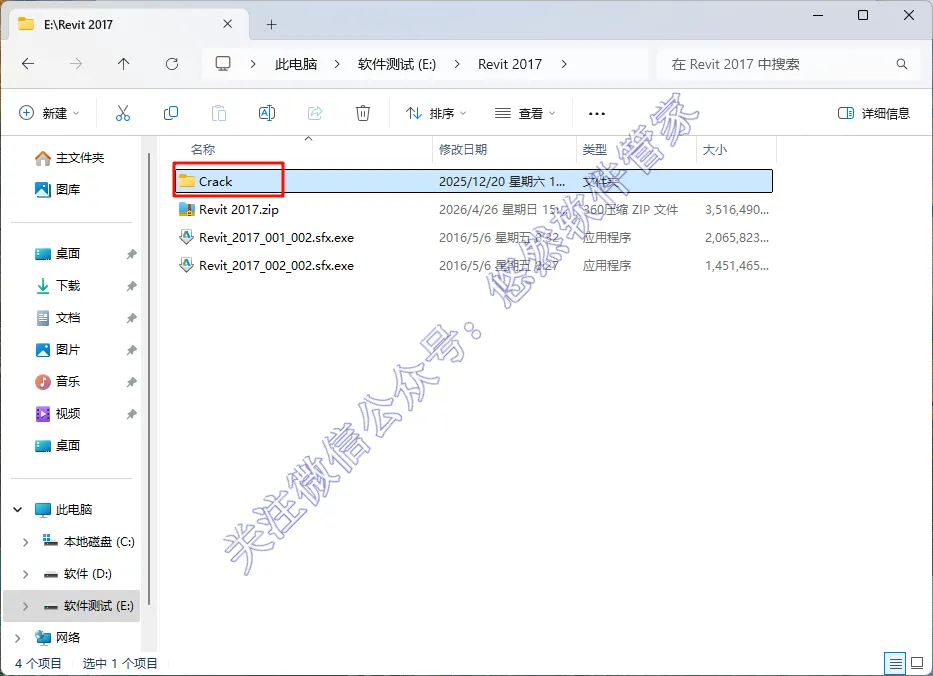Click 应用程序 type of Revit_2017_002_002.sfx.exe row
The image size is (933, 676).
(606, 265)
